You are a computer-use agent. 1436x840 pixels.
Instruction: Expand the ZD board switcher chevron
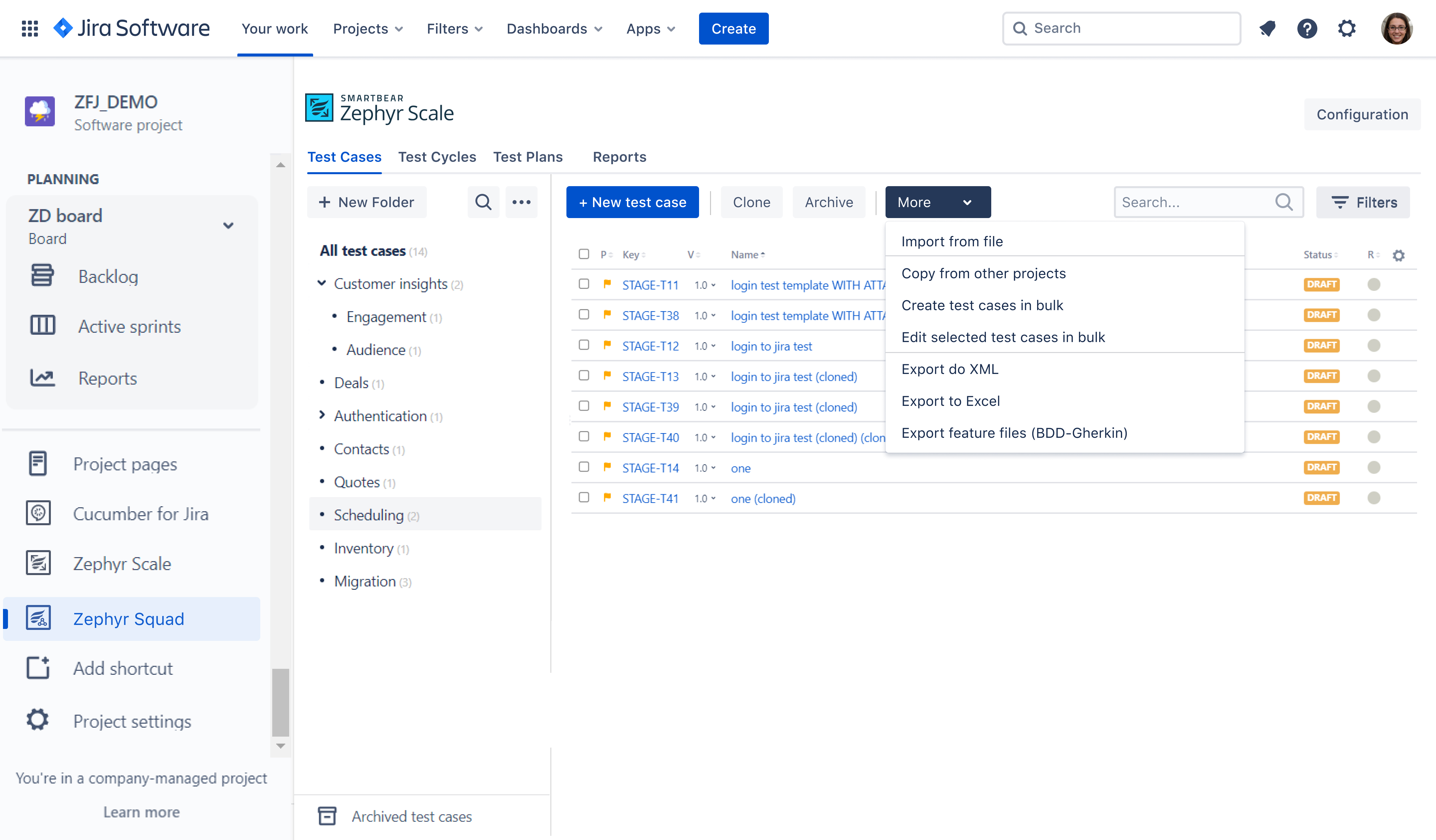pos(228,226)
